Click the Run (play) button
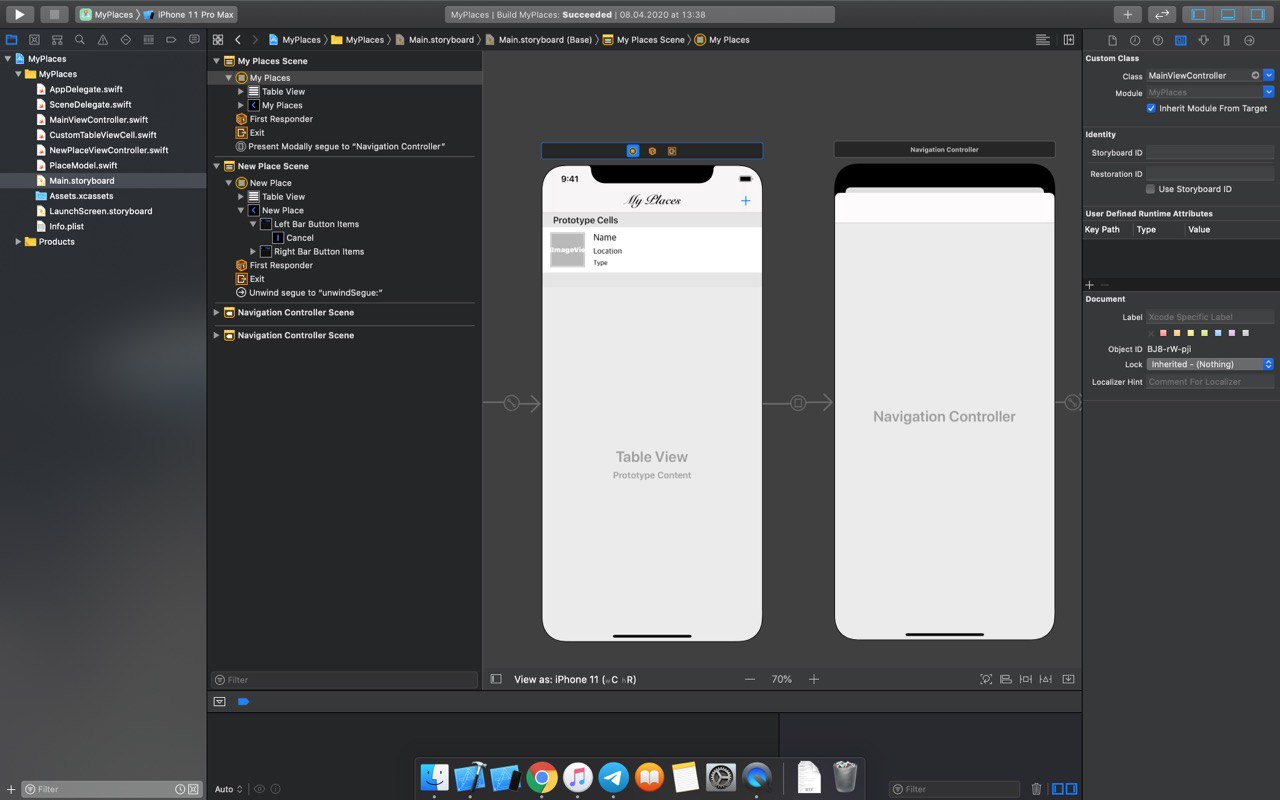The width and height of the screenshot is (1280, 800). pos(20,14)
